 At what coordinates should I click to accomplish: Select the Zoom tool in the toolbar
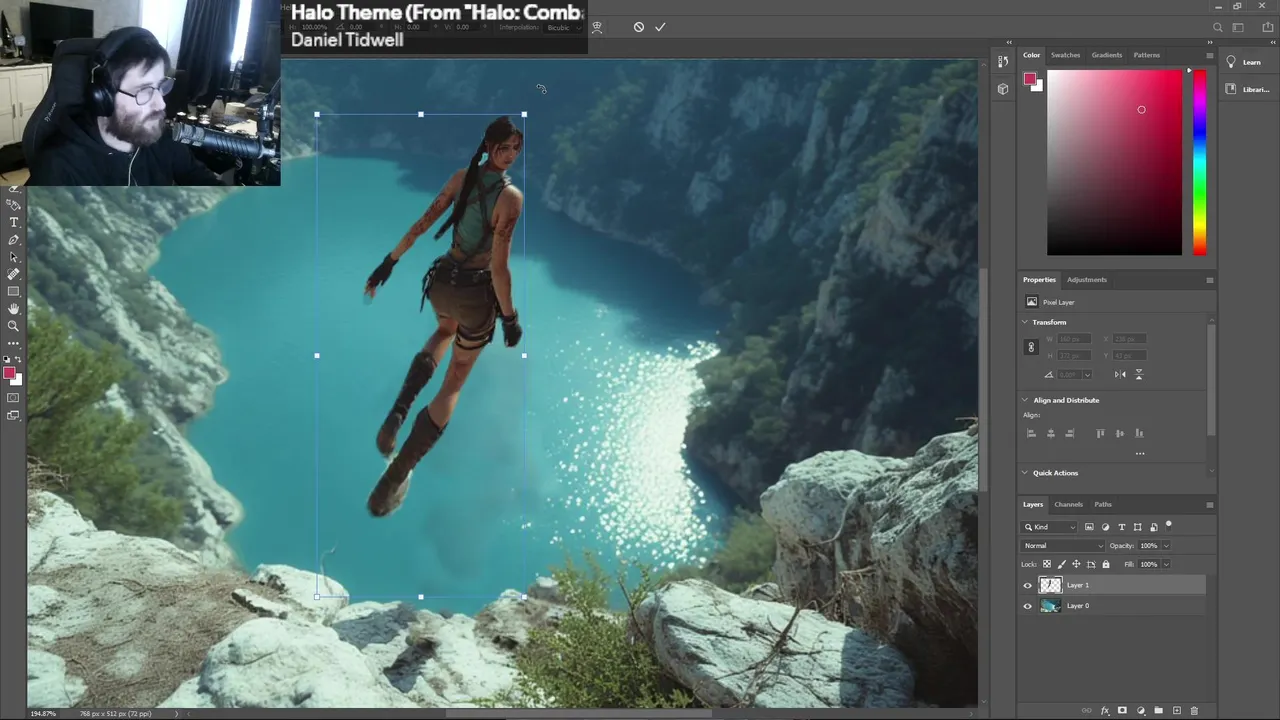pyautogui.click(x=13, y=326)
